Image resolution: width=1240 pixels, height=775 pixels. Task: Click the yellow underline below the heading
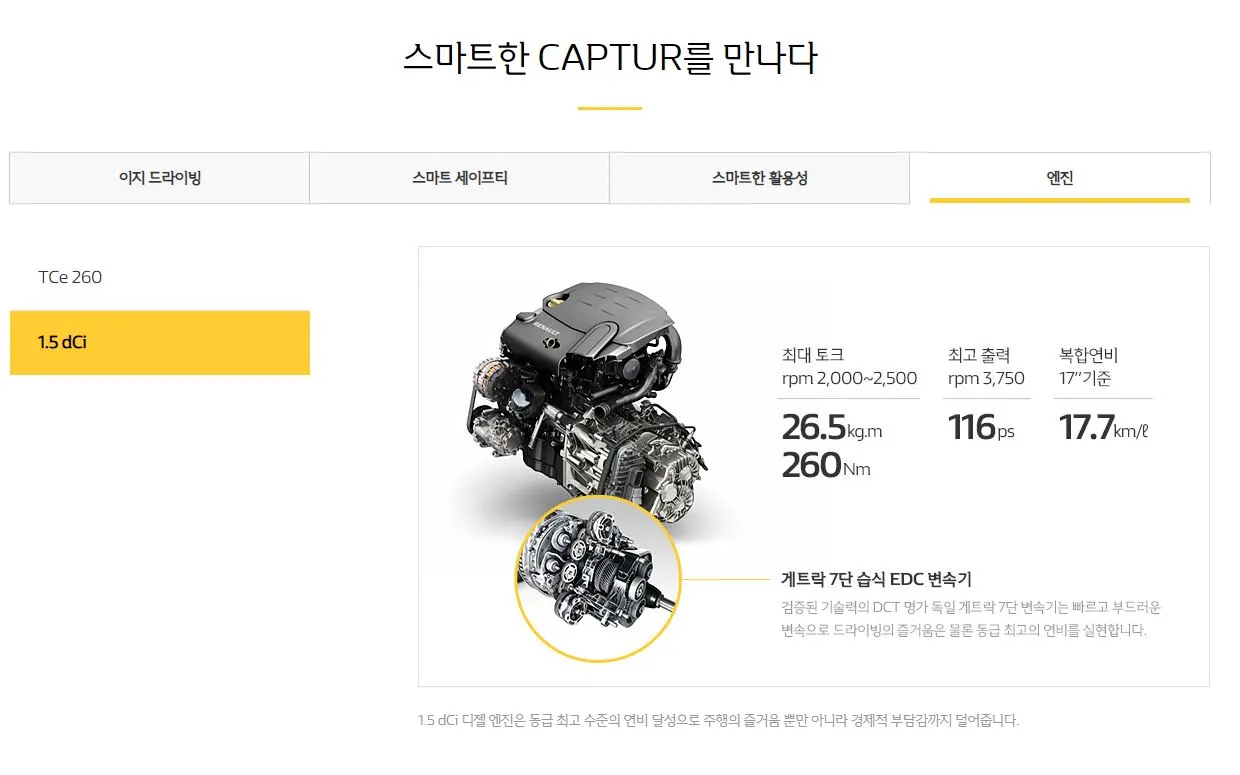610,108
